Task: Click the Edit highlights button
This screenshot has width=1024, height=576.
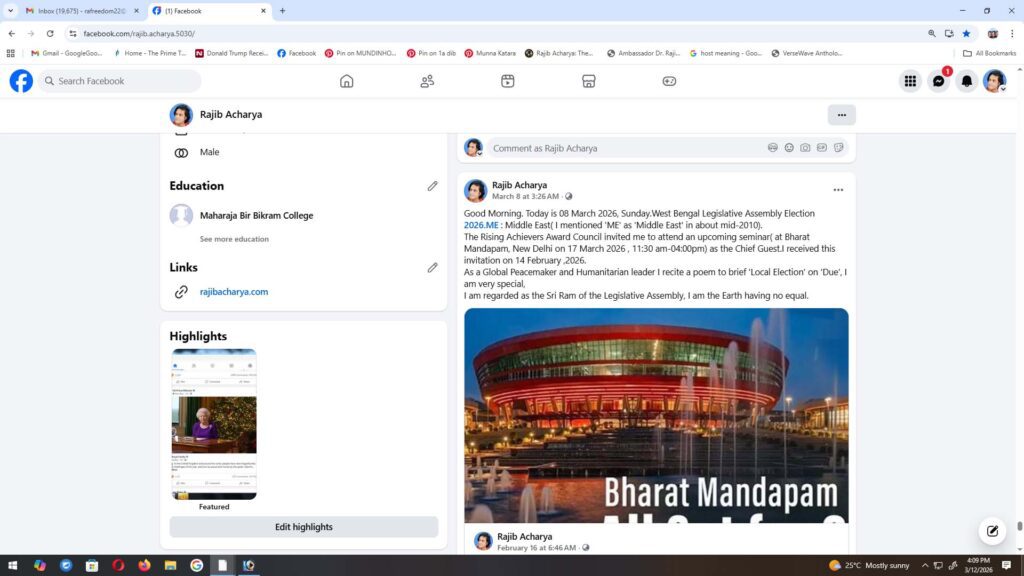Action: point(303,527)
